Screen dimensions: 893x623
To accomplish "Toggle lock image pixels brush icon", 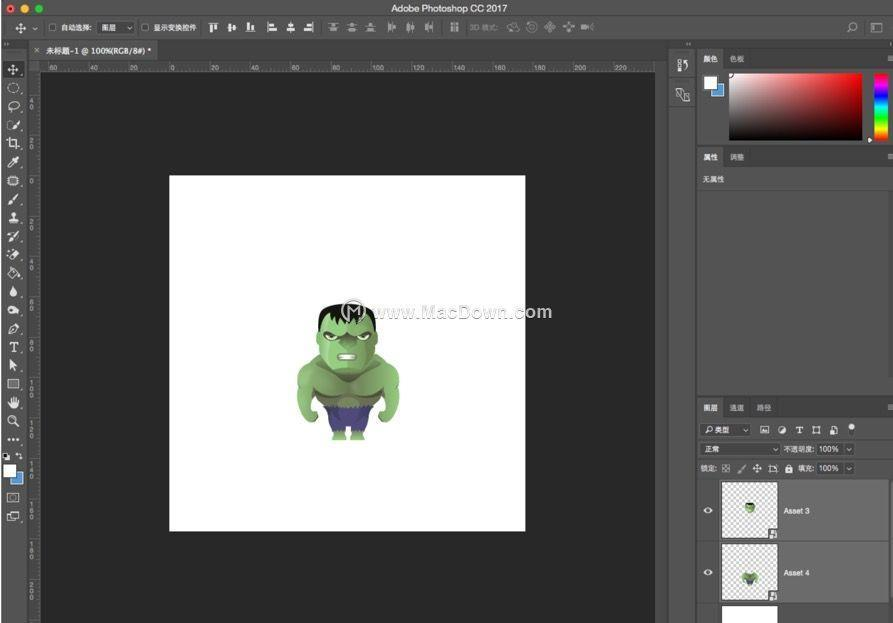I will pyautogui.click(x=742, y=469).
